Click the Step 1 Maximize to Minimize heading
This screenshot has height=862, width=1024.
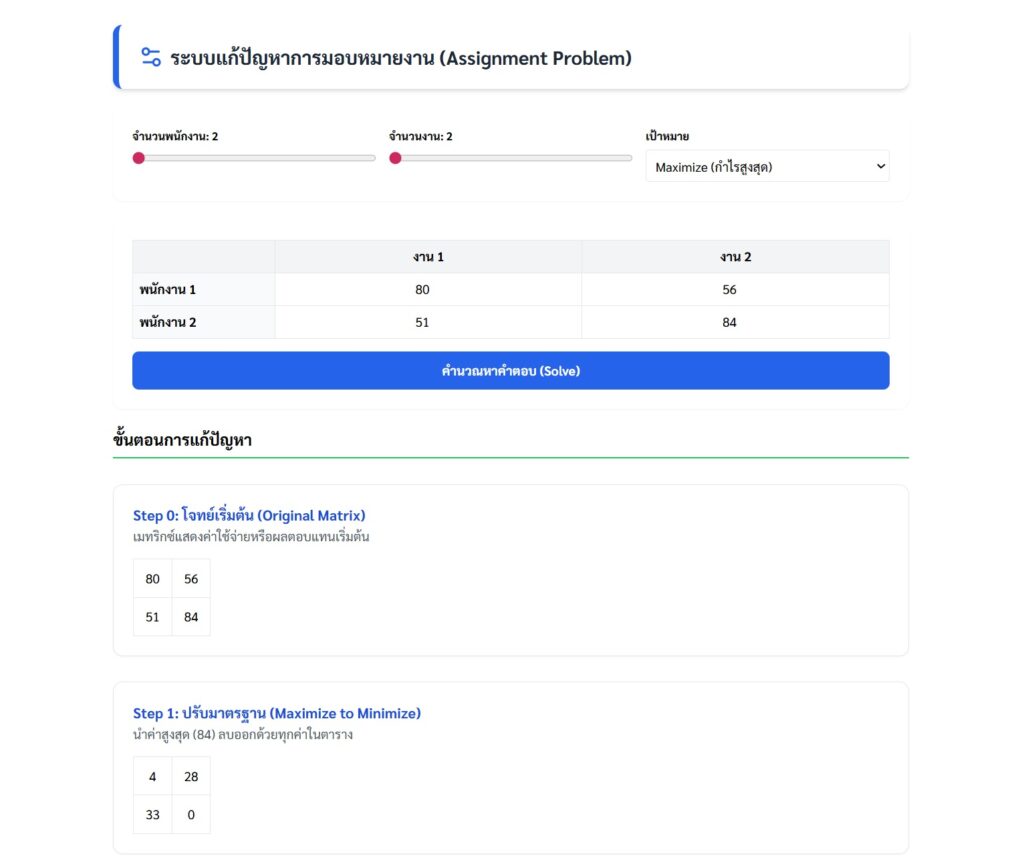pyautogui.click(x=277, y=713)
